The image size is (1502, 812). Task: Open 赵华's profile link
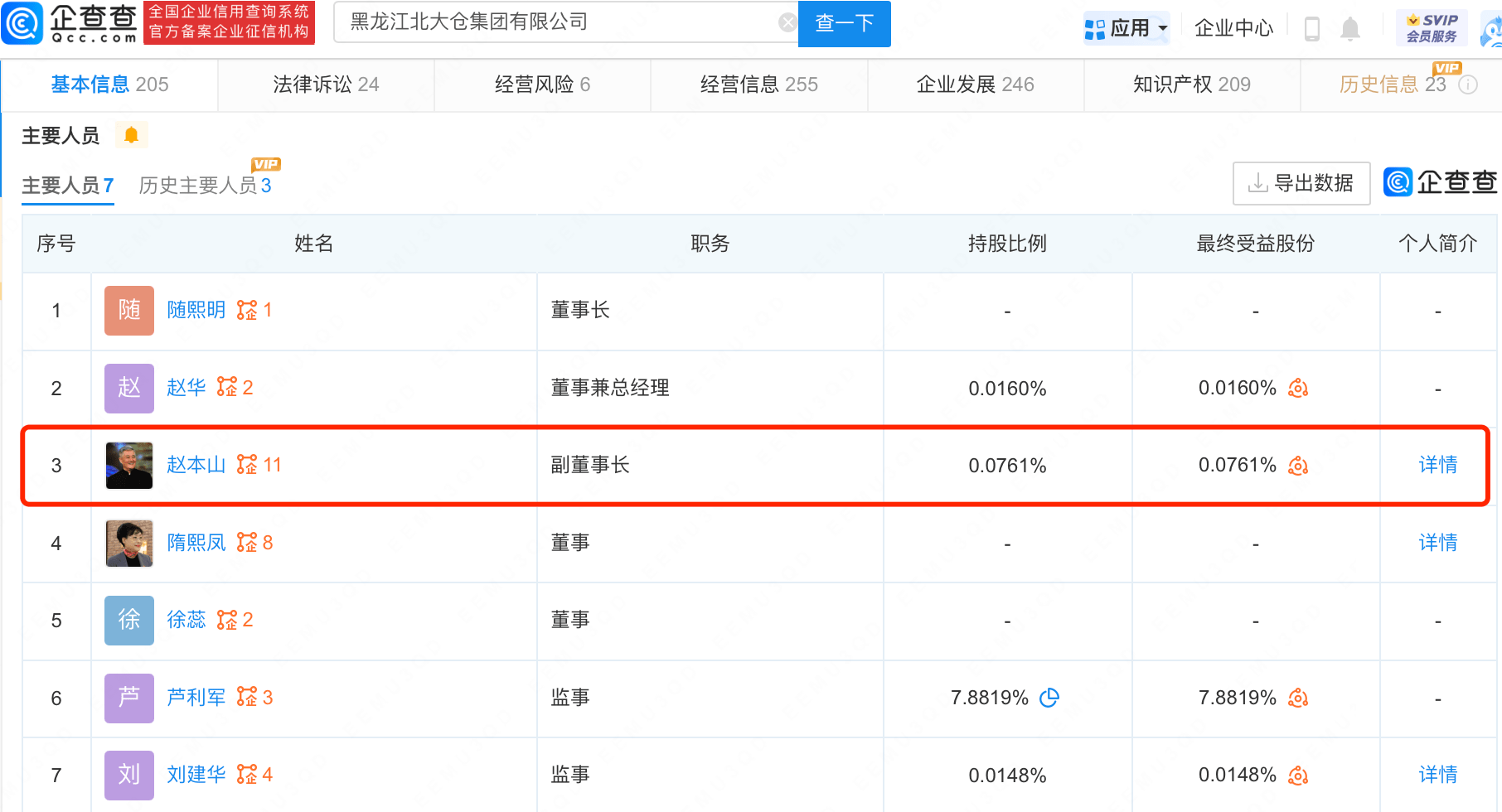pos(187,387)
